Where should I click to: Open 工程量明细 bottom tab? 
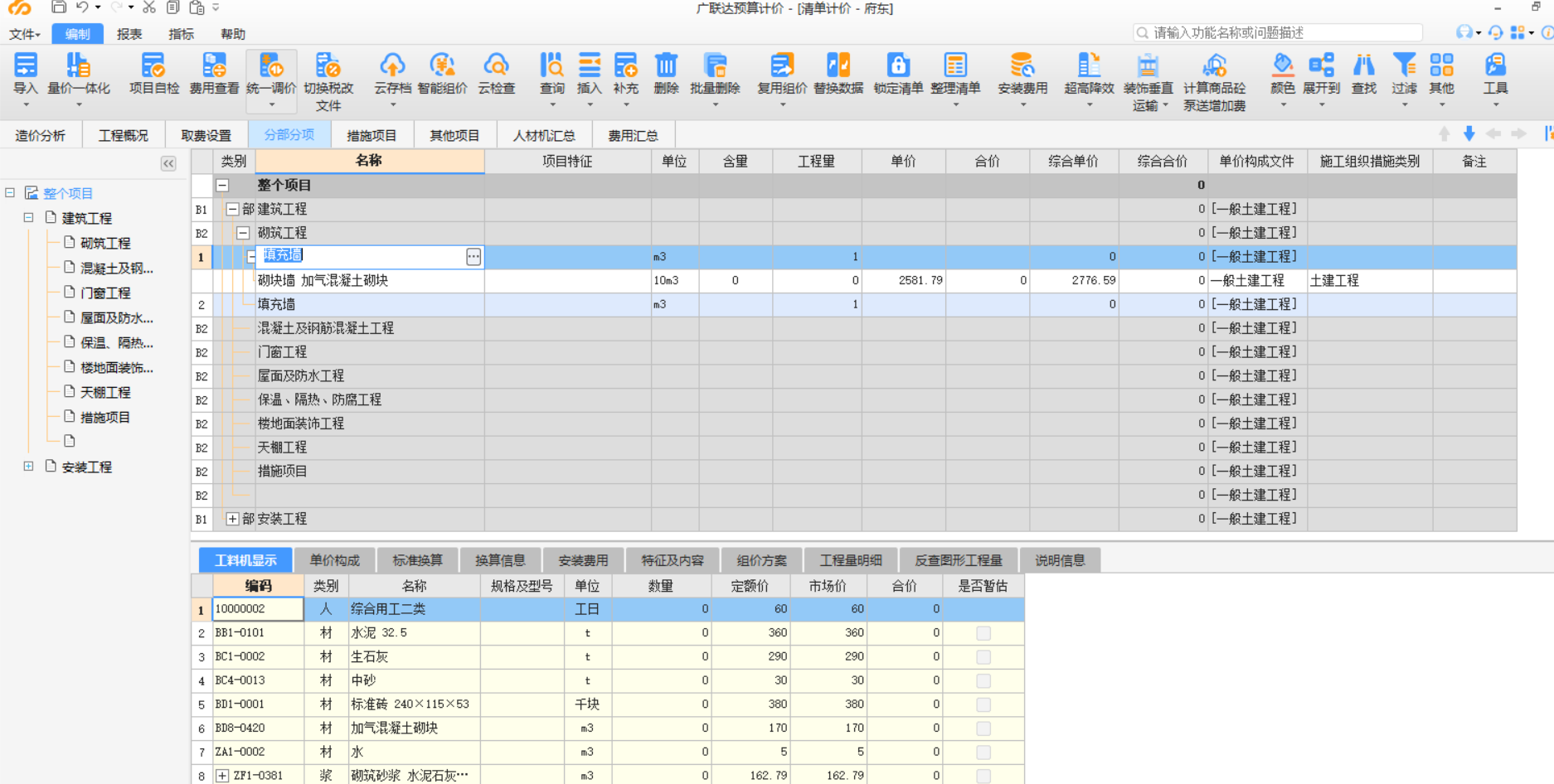pyautogui.click(x=851, y=561)
